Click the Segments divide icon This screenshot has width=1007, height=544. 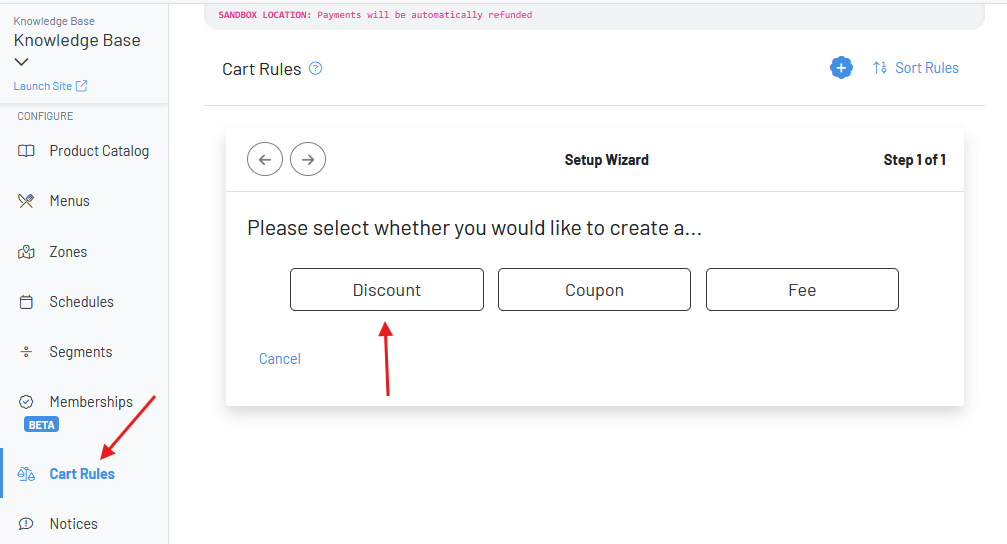26,352
